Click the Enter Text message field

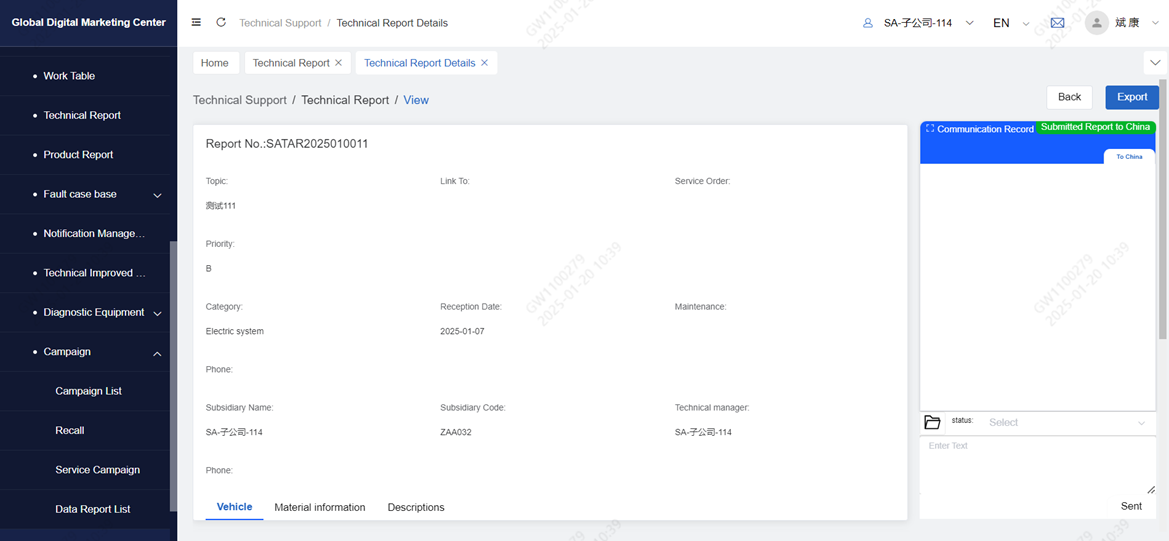[1036, 465]
